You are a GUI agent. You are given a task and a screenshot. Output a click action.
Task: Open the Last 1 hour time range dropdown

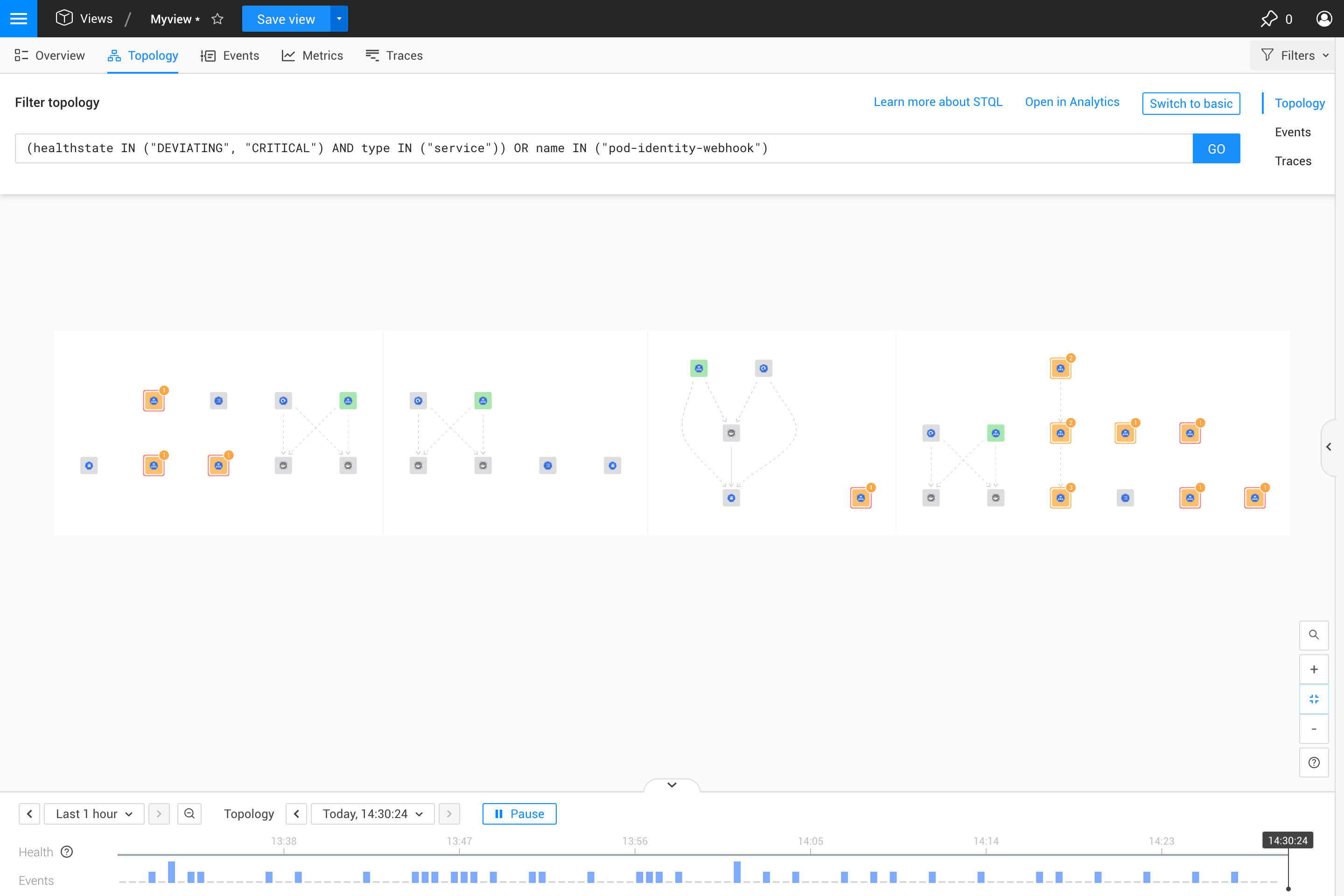(x=94, y=814)
